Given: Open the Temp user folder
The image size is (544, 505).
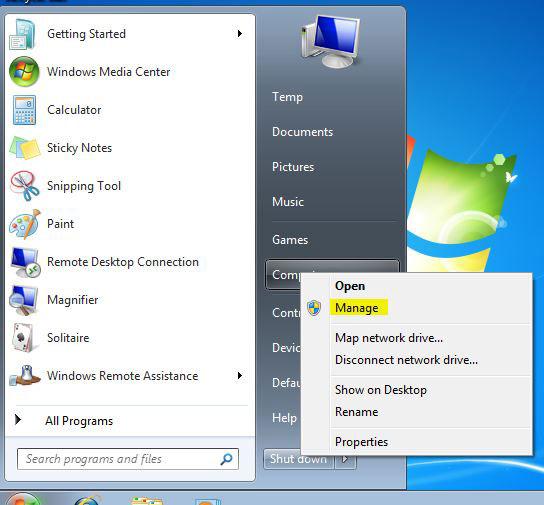Looking at the screenshot, I should click(287, 97).
